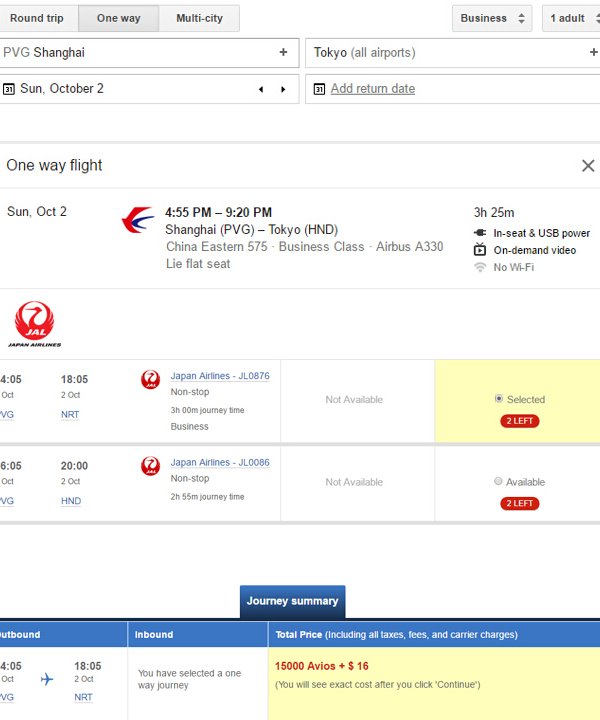Open Japan Airlines - JL0876 flight link
600x720 pixels.
[220, 376]
